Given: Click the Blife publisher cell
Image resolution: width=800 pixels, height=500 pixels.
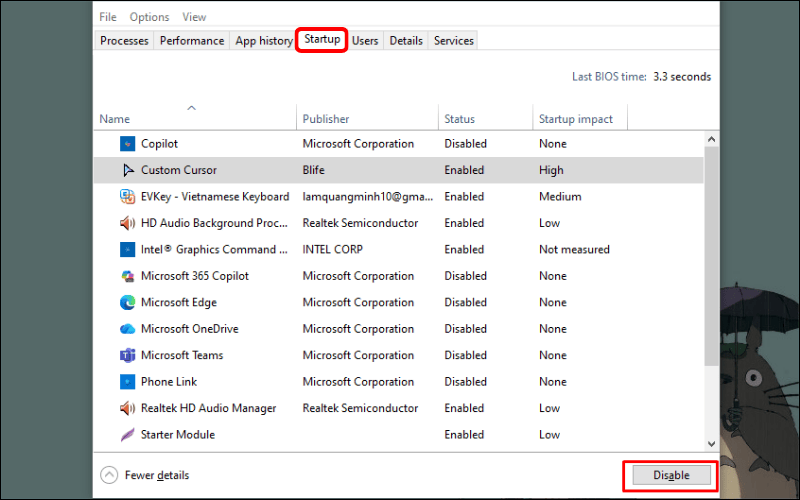Looking at the screenshot, I should tap(313, 170).
